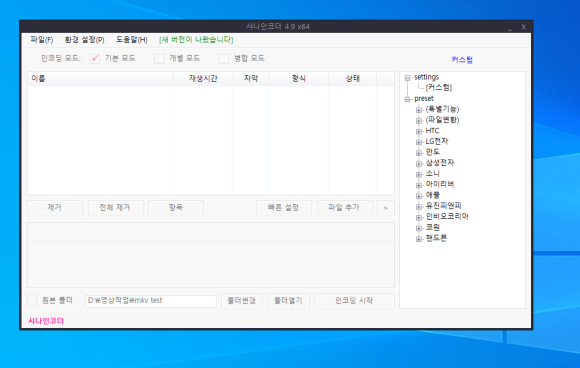The width and height of the screenshot is (580, 368).
Task: Click the 자막 column header
Action: point(251,78)
